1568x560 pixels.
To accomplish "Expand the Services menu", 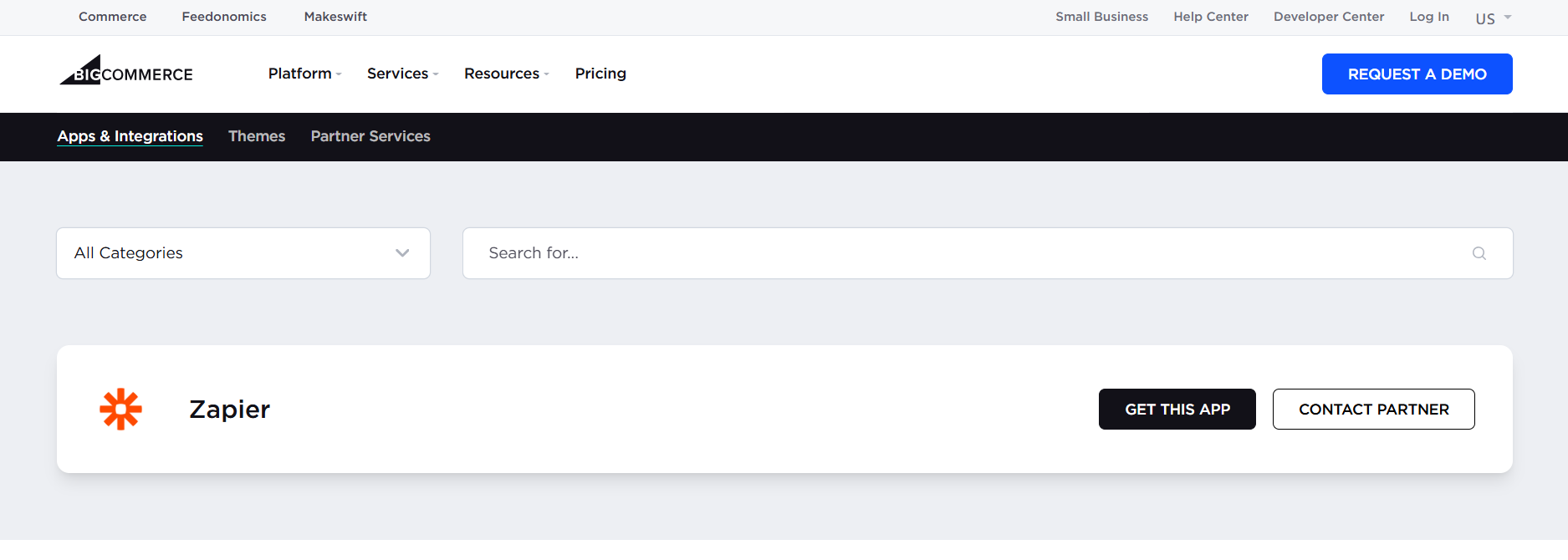I will tap(402, 74).
